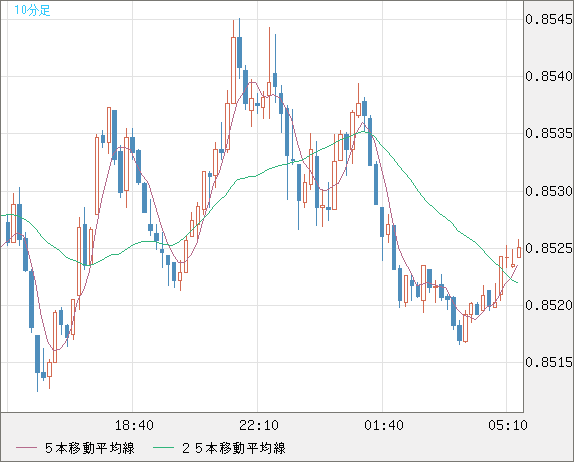The image size is (574, 462).
Task: Click the 01:40 time axis label
Action: point(384,425)
